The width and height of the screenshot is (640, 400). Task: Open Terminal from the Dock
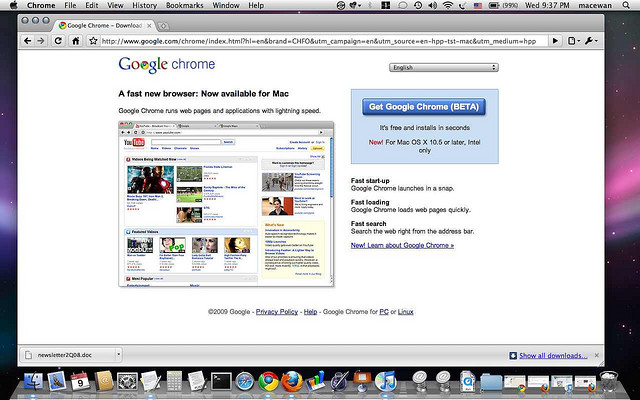pos(216,381)
